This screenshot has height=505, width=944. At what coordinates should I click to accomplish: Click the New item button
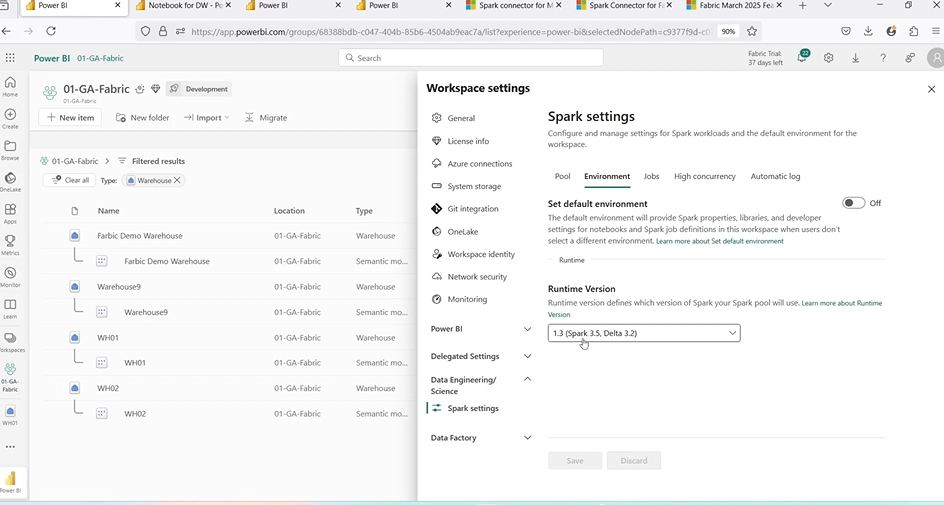point(70,117)
